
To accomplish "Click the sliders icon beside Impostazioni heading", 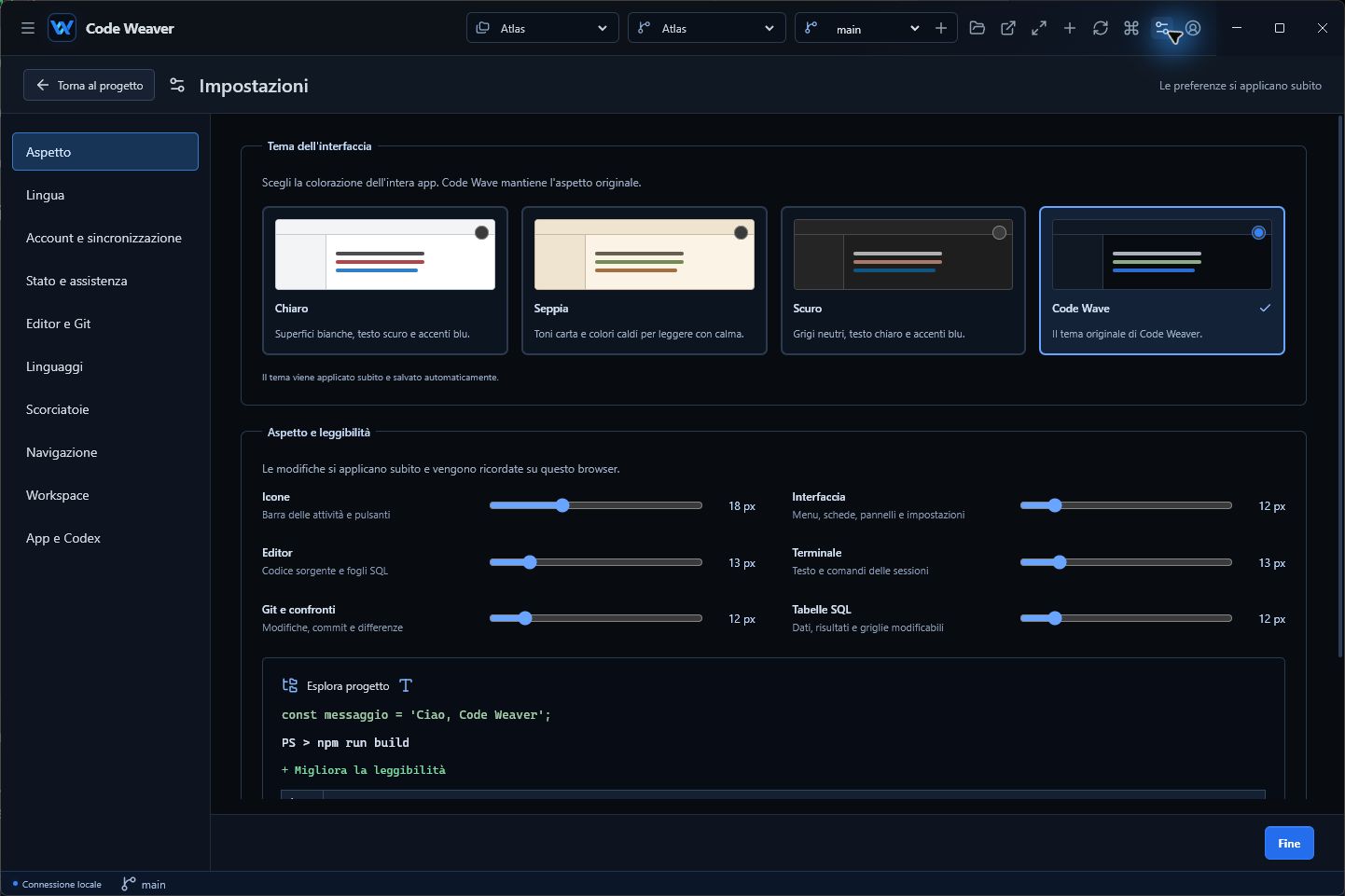I will coord(177,85).
